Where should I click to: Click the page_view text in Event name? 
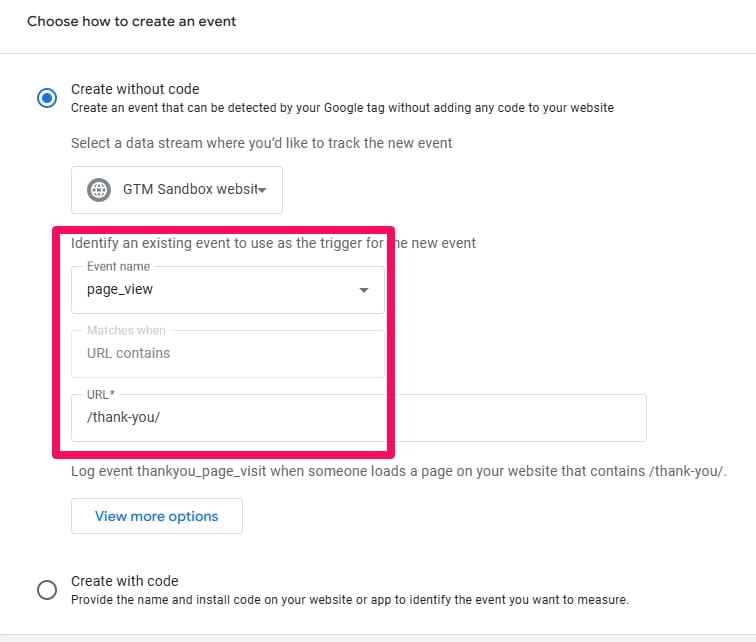[120, 289]
